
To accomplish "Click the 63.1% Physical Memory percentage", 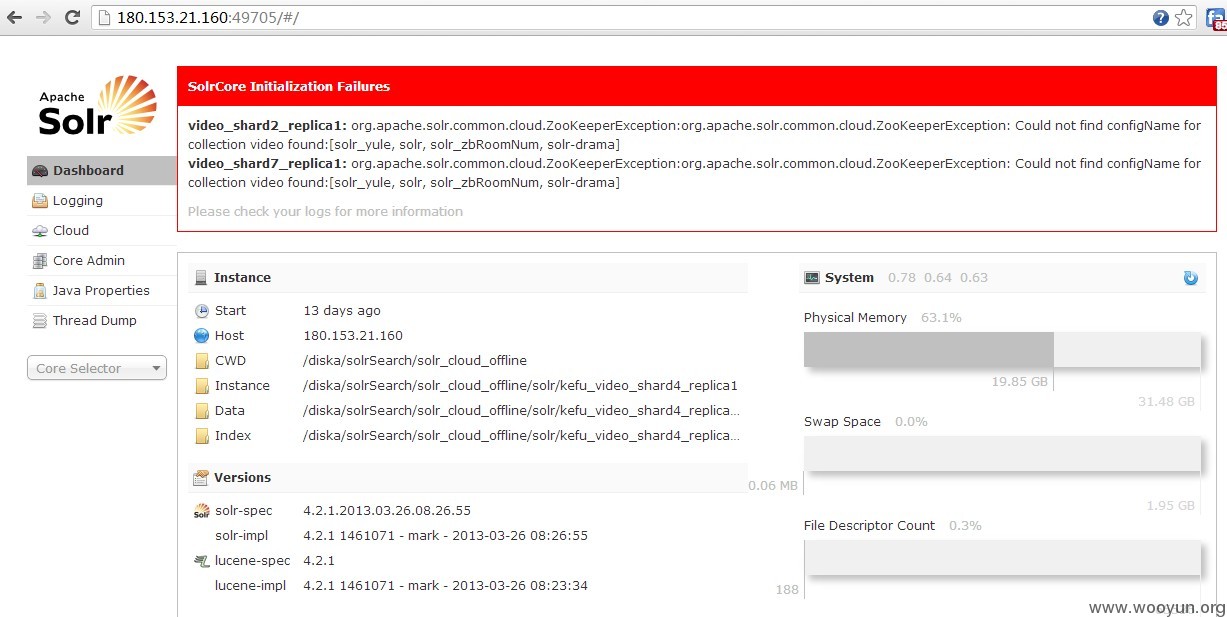I will pyautogui.click(x=941, y=318).
